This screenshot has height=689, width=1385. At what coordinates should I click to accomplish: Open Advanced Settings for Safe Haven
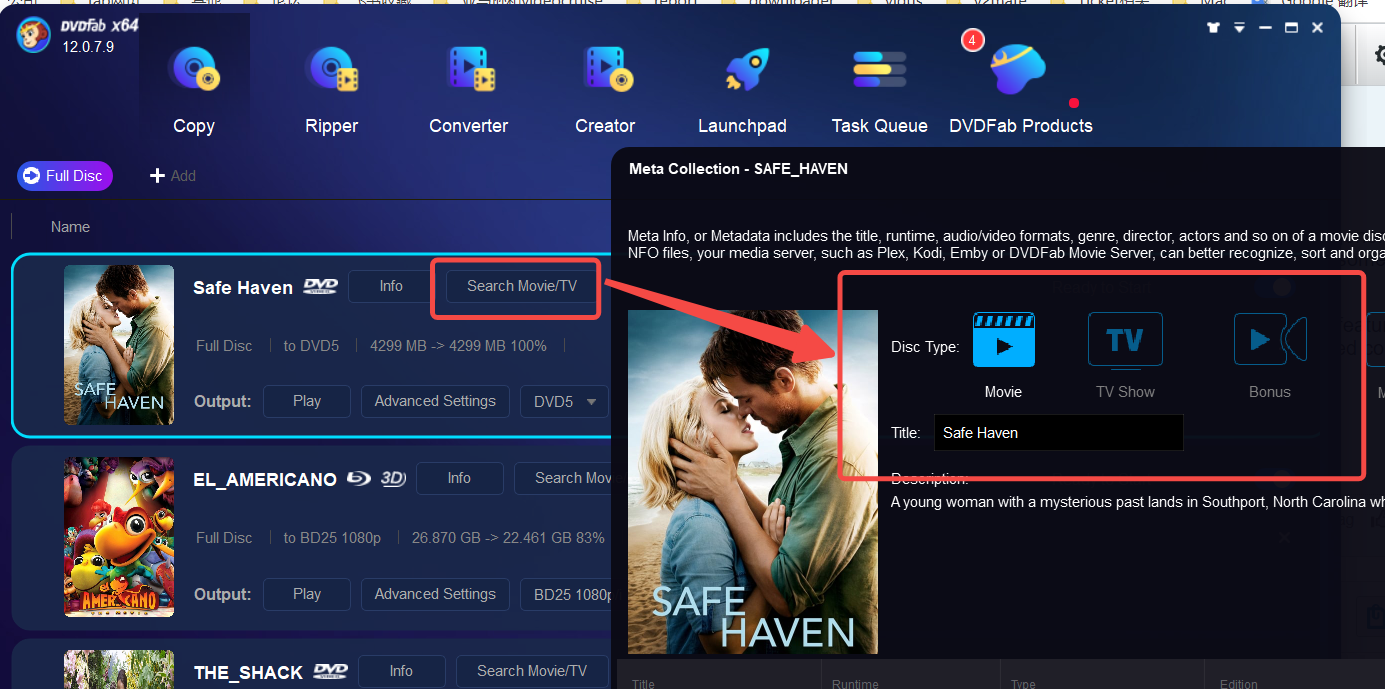(435, 401)
